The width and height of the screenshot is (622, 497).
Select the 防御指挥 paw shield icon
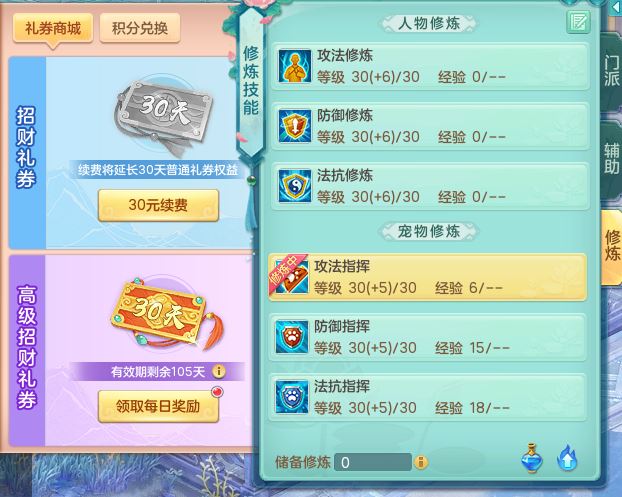point(292,337)
